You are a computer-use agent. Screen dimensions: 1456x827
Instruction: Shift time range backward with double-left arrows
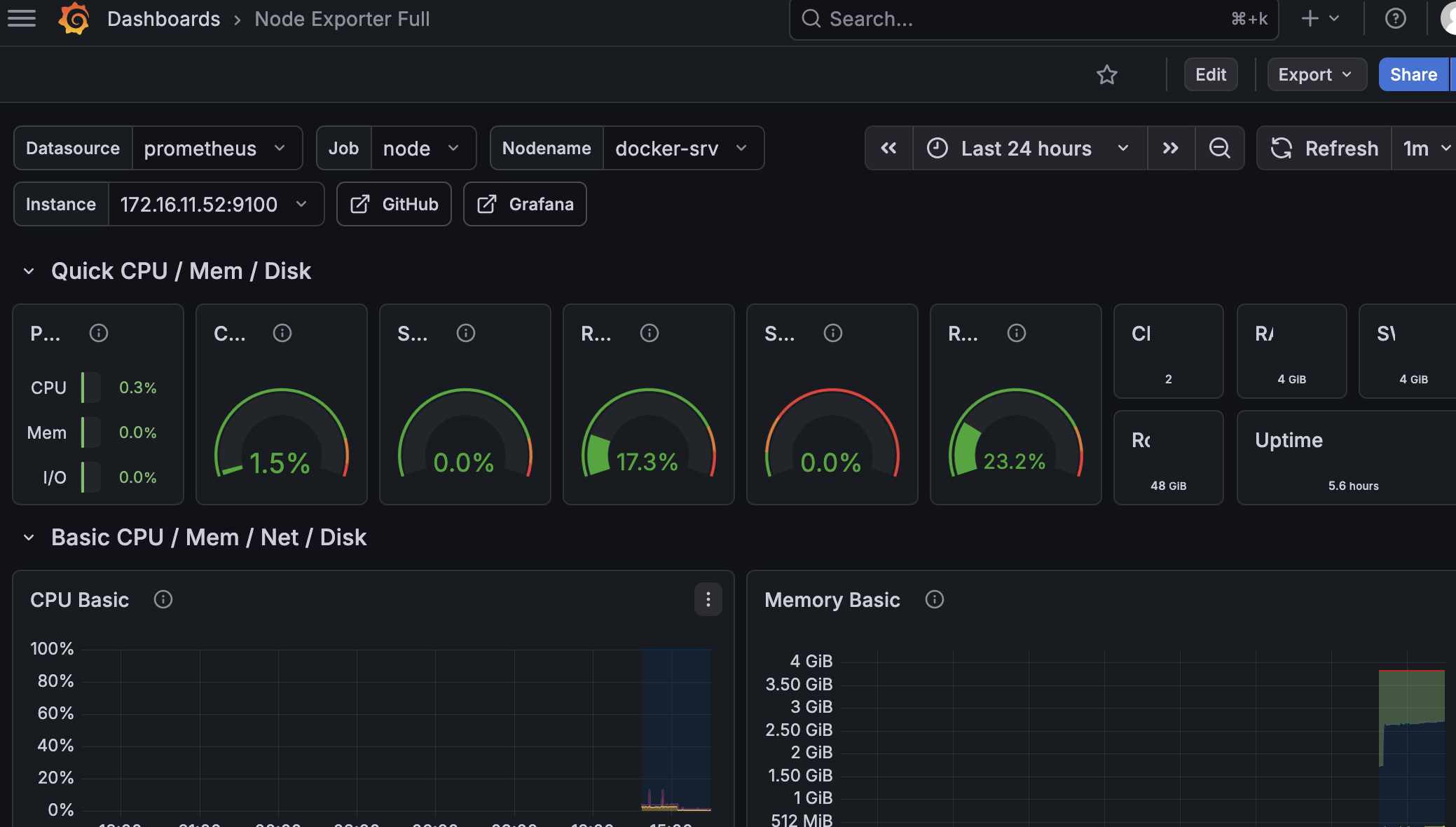888,148
